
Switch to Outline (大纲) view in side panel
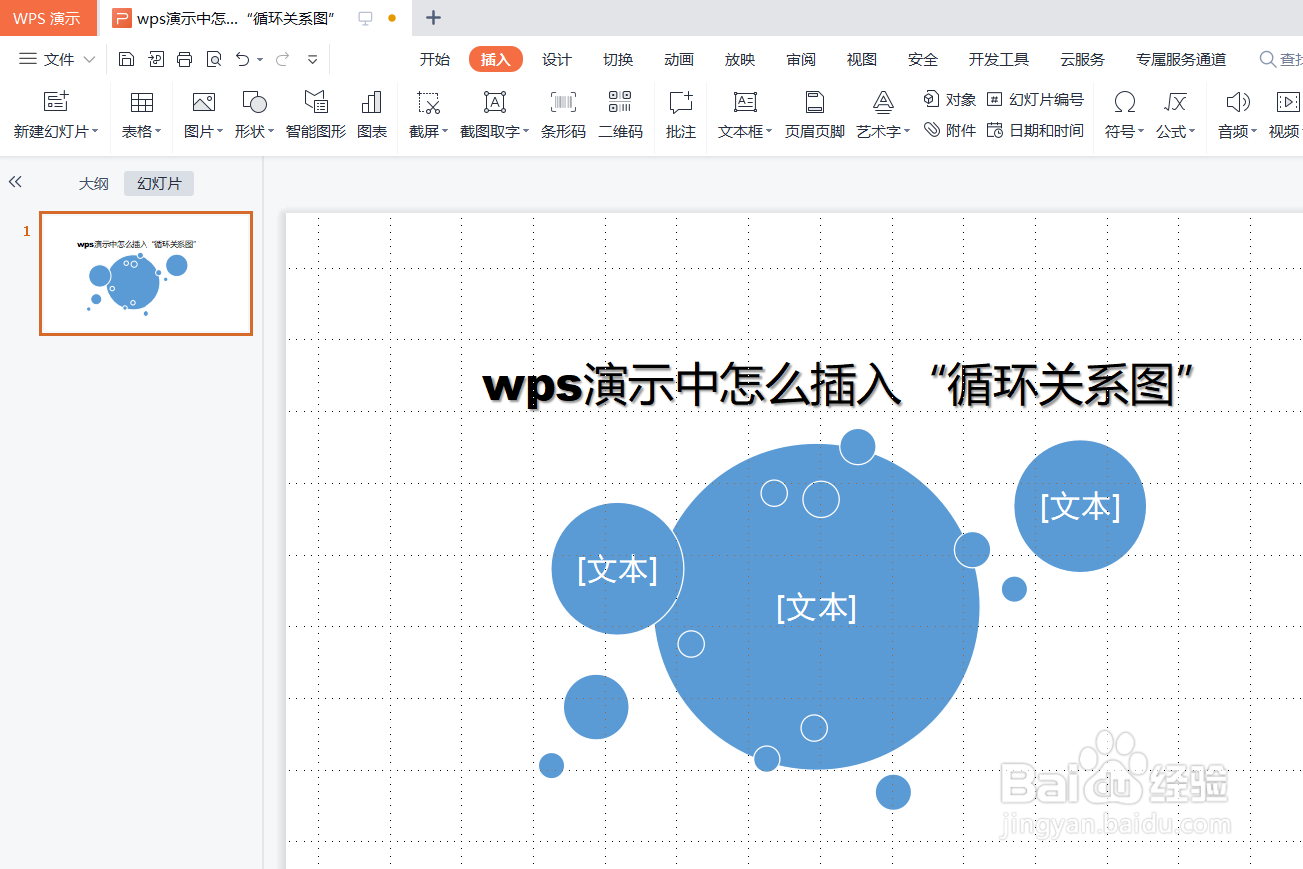click(94, 183)
